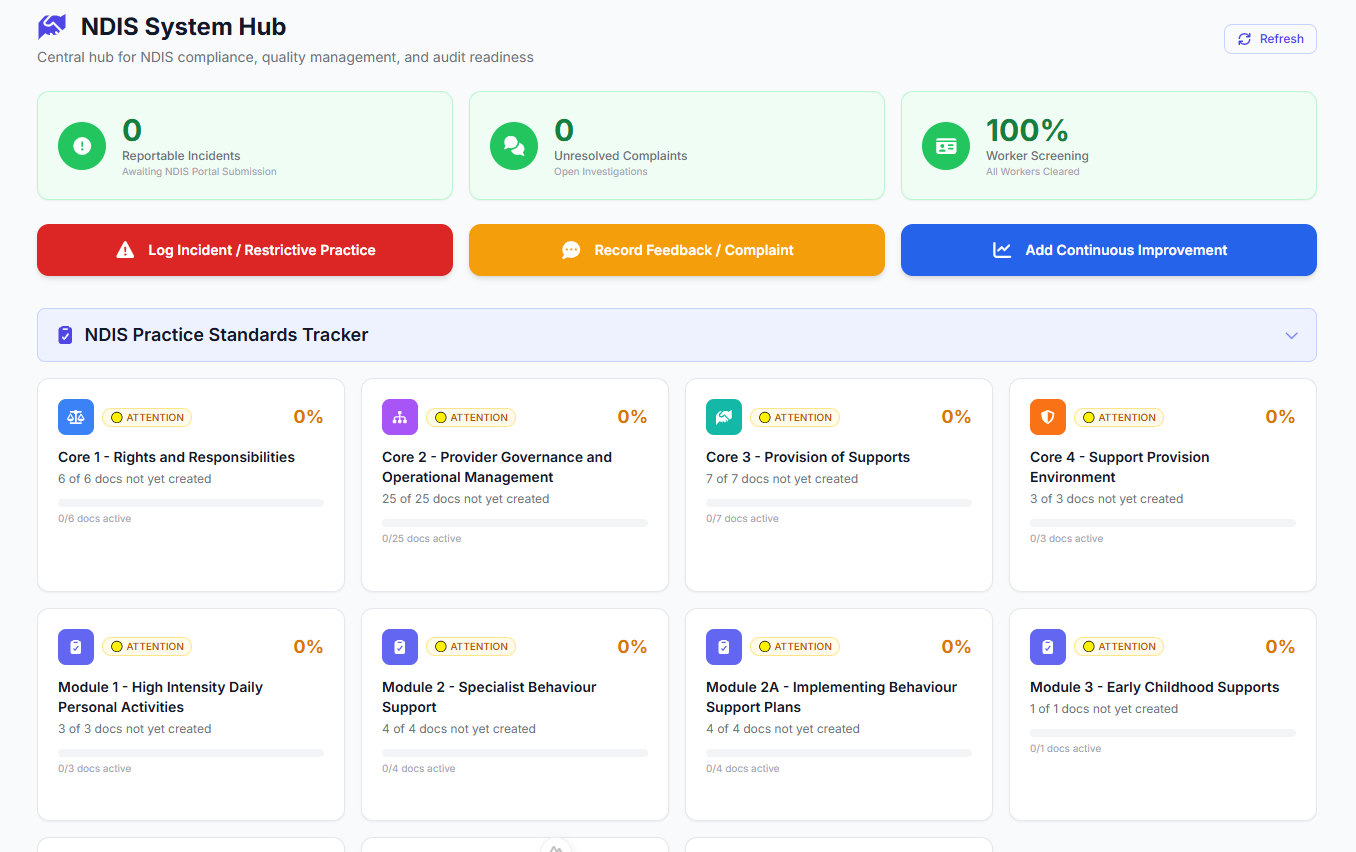Click the scales icon on Core 1 card
This screenshot has height=852, width=1356.
pyautogui.click(x=75, y=417)
